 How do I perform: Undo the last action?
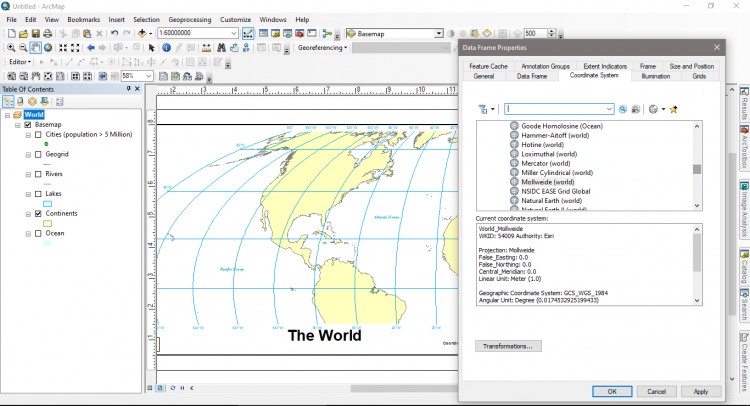click(114, 33)
